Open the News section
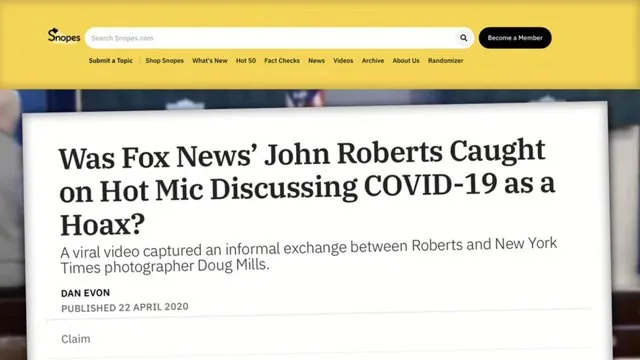Image resolution: width=640 pixels, height=360 pixels. point(316,60)
